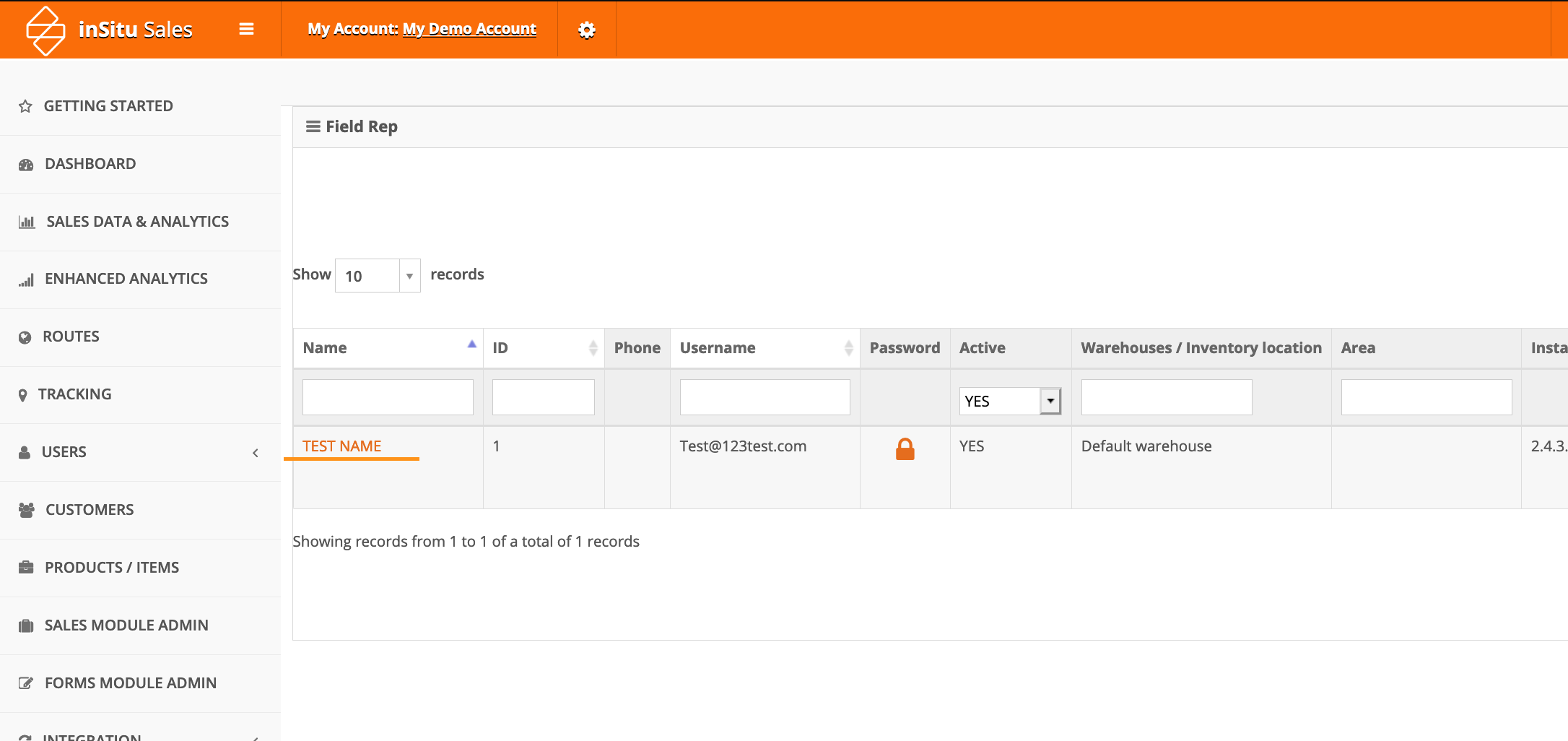Open the Show records count dropdown
The image size is (1568, 741).
(378, 276)
